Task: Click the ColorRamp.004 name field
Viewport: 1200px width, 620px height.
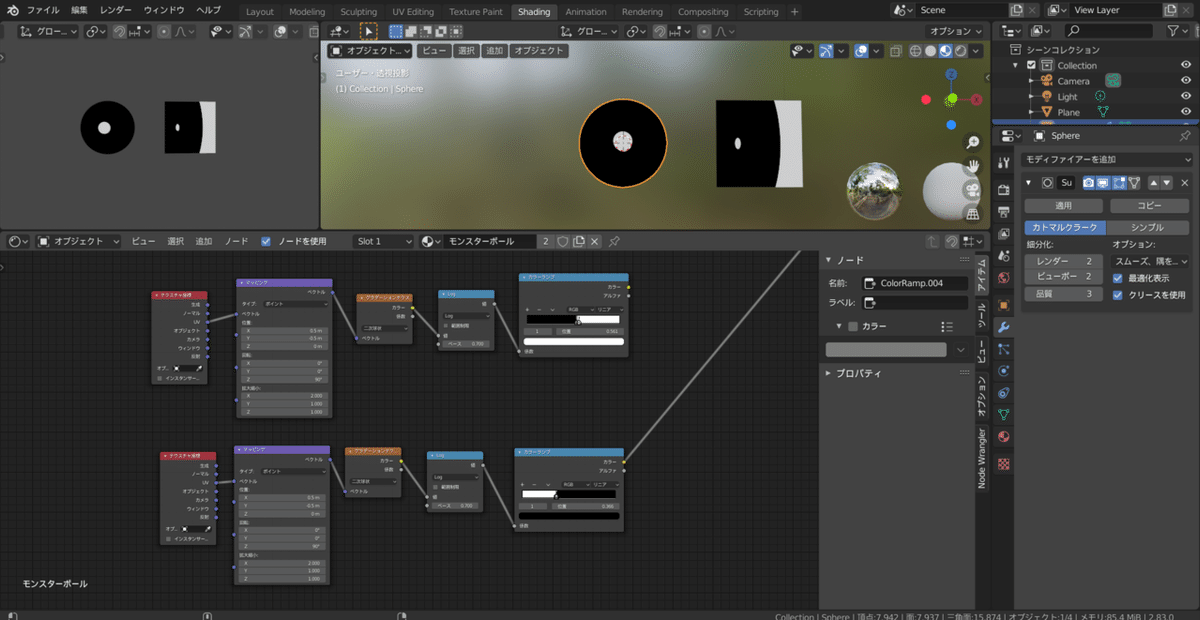Action: 914,284
